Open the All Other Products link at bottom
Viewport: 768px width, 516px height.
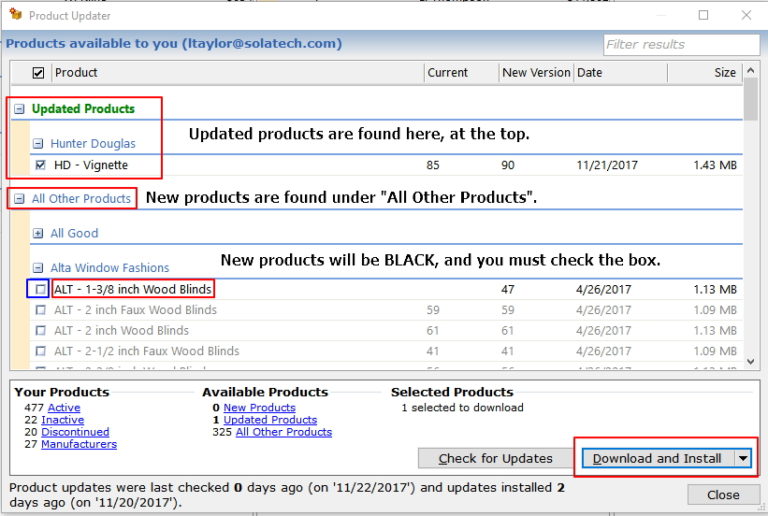click(284, 432)
